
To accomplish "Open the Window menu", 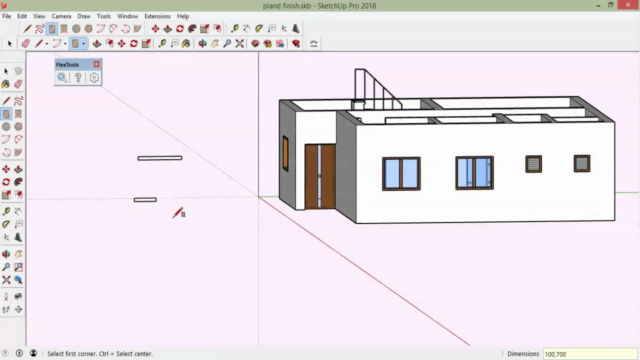I will click(x=127, y=16).
